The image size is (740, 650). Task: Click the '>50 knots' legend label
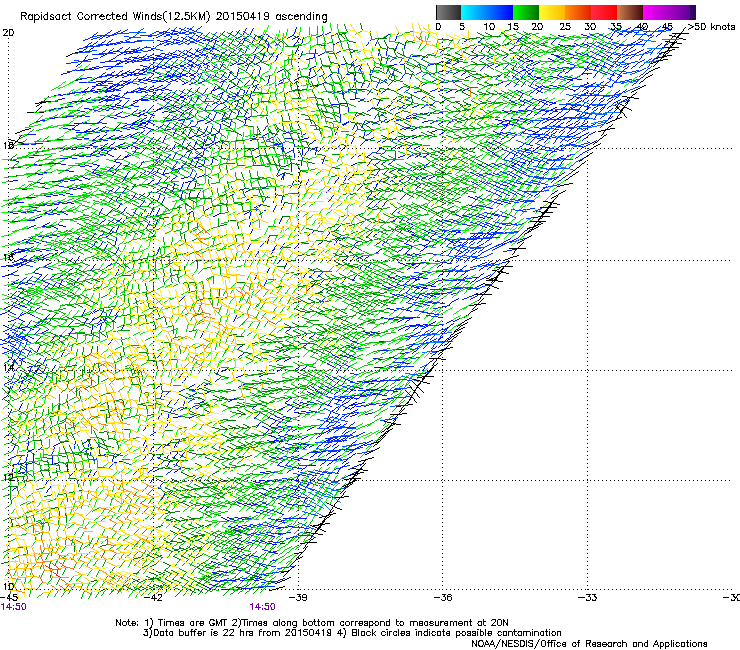712,27
